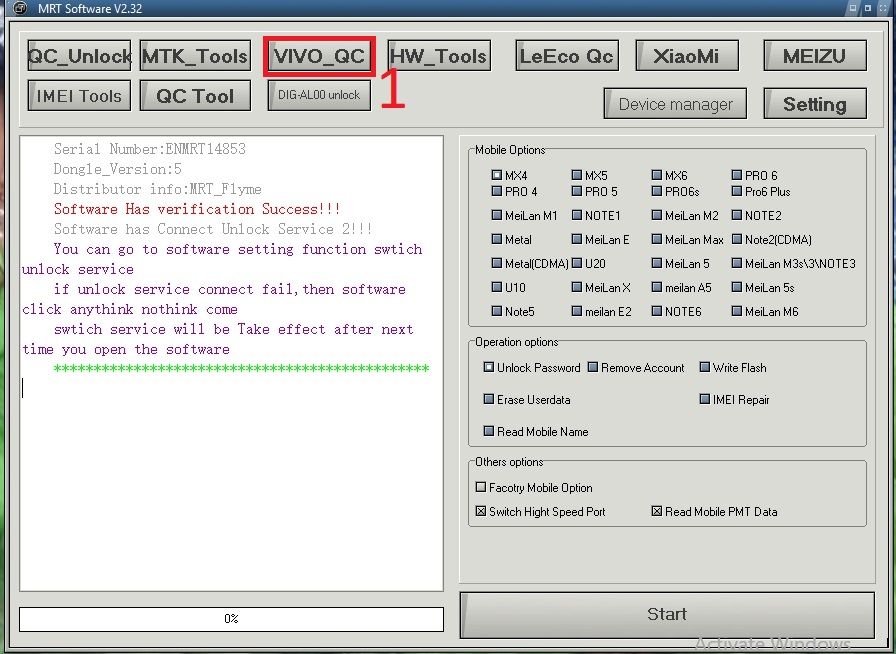This screenshot has width=896, height=654.
Task: Select MeiLan E checkbox
Action: 577,239
